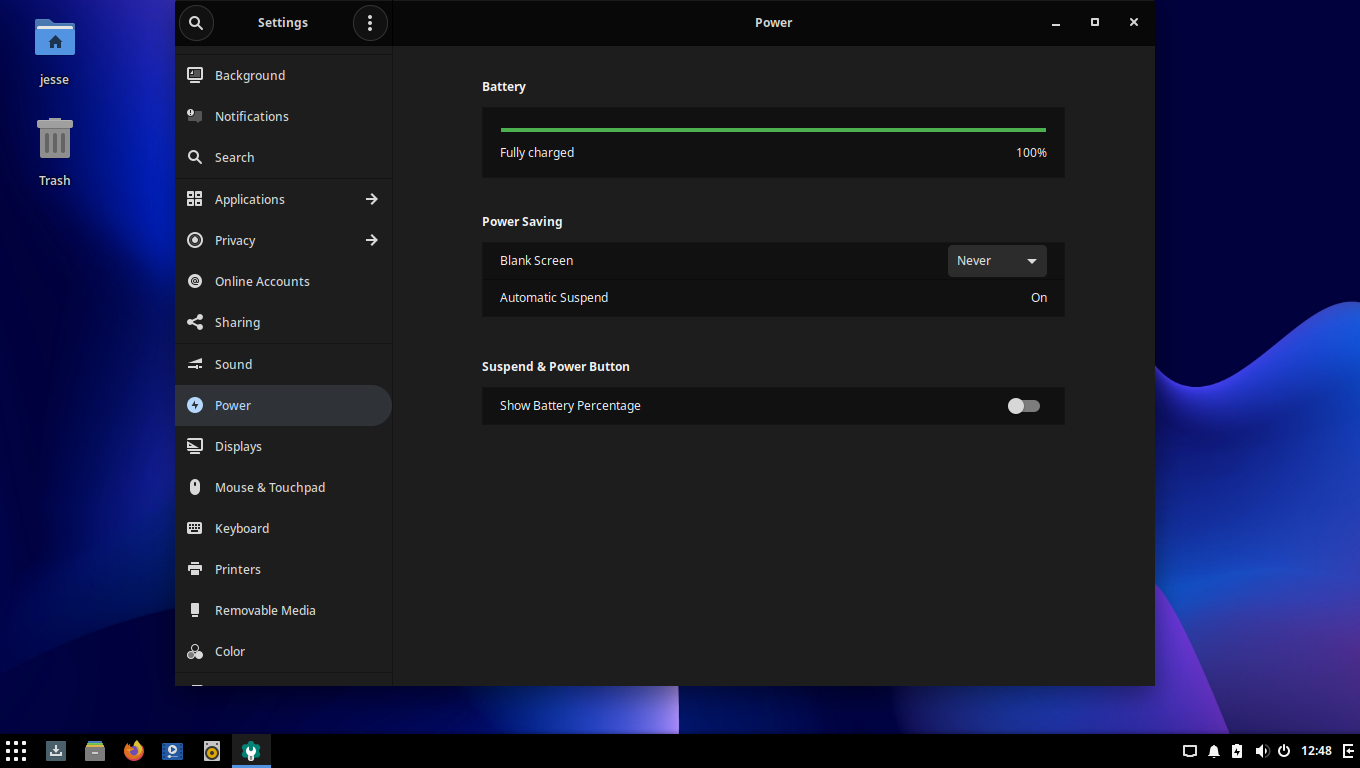This screenshot has width=1360, height=768.
Task: Click the Sharing icon in sidebar
Action: pyautogui.click(x=195, y=322)
